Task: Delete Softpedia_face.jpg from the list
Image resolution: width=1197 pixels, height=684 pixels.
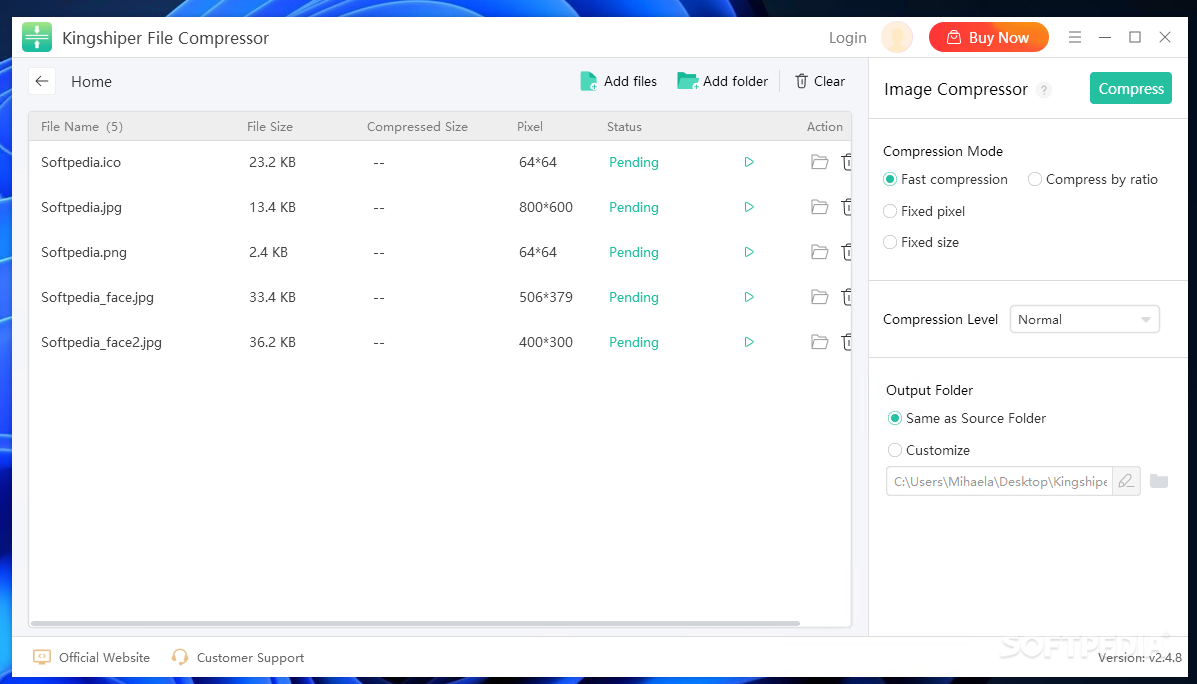Action: click(x=847, y=297)
